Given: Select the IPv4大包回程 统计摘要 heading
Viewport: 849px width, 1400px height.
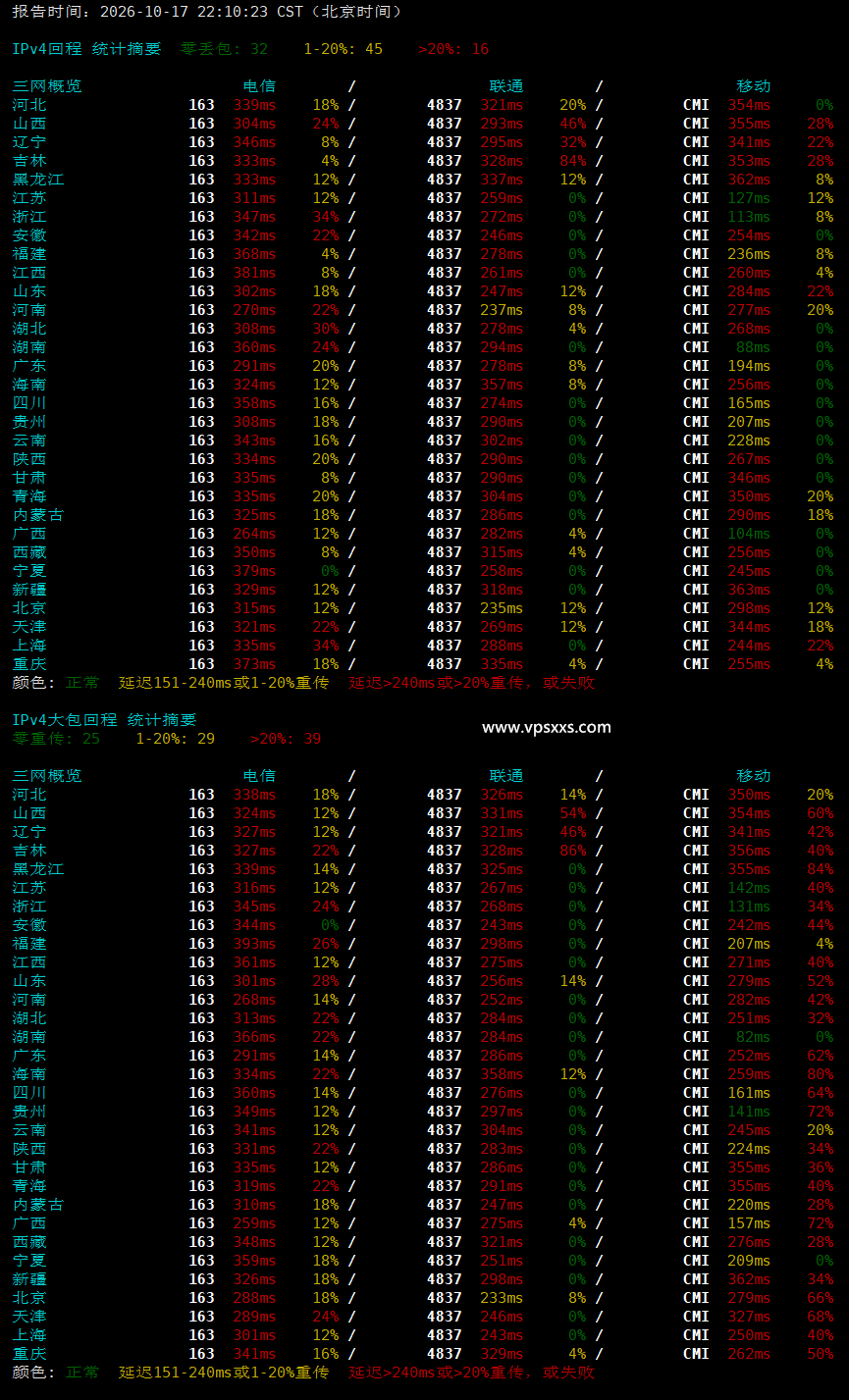Looking at the screenshot, I should [104, 720].
